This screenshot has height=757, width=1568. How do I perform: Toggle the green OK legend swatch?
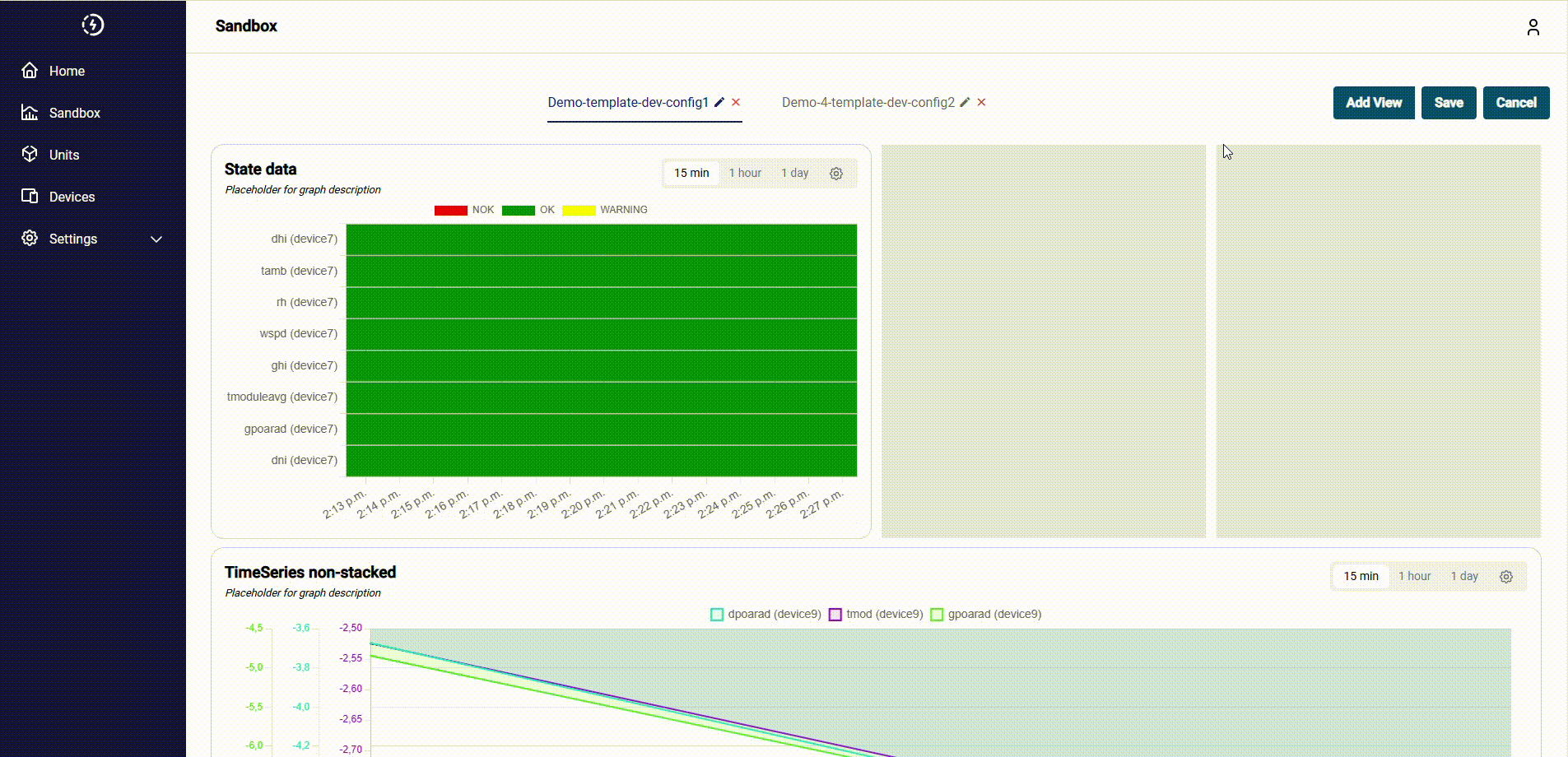pyautogui.click(x=519, y=210)
